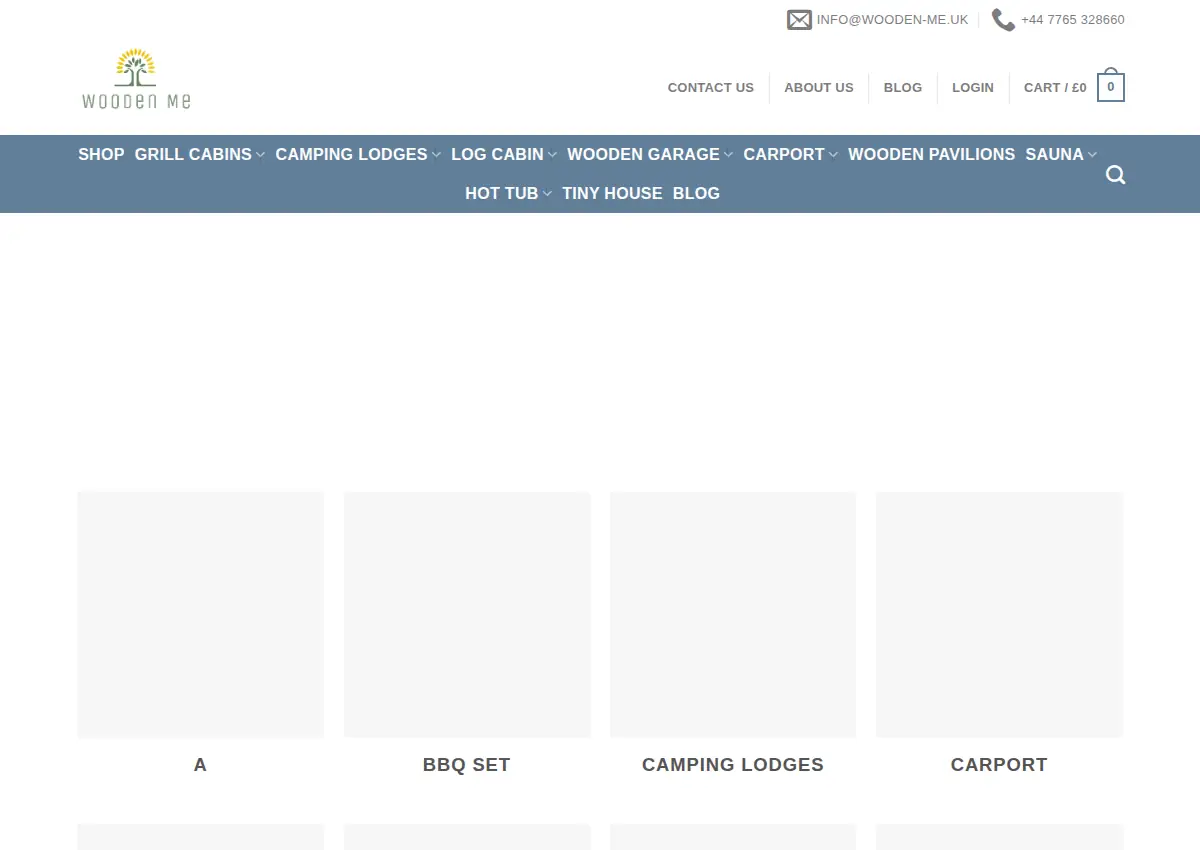Expand the Log Cabin dropdown chevron
The height and width of the screenshot is (850, 1200).
pyautogui.click(x=552, y=155)
